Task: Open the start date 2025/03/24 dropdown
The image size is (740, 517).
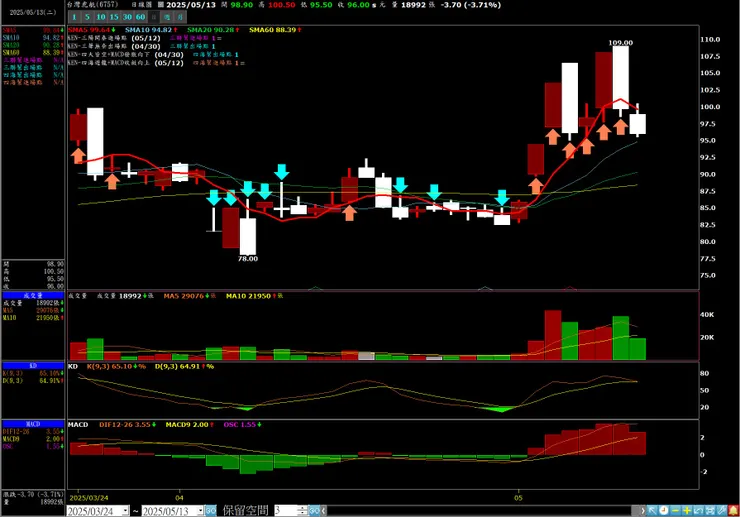Action: (x=125, y=510)
